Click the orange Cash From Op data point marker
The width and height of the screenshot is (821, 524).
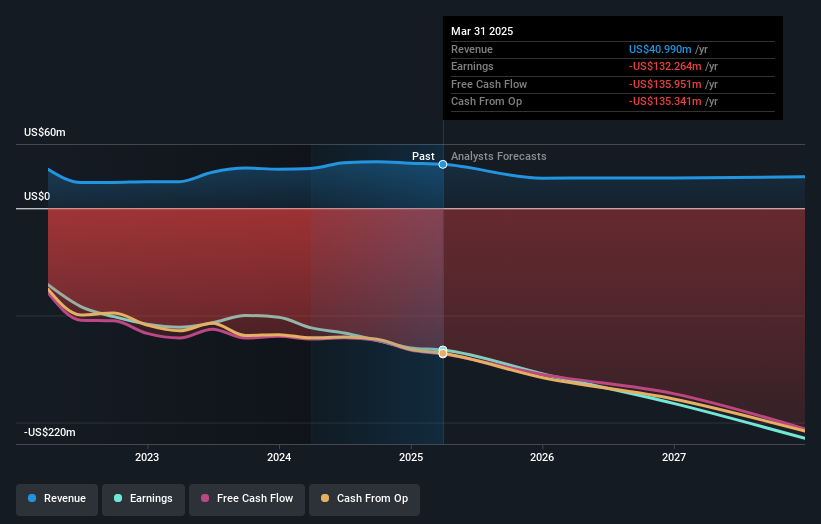tap(443, 354)
